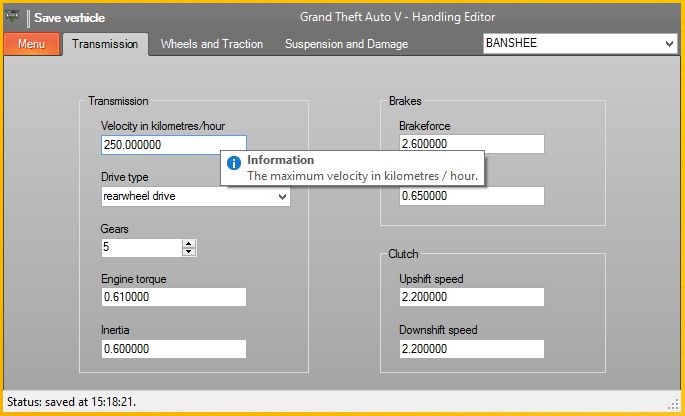Click the Gears number field showing 5
This screenshot has height=416, width=685.
pyautogui.click(x=142, y=248)
